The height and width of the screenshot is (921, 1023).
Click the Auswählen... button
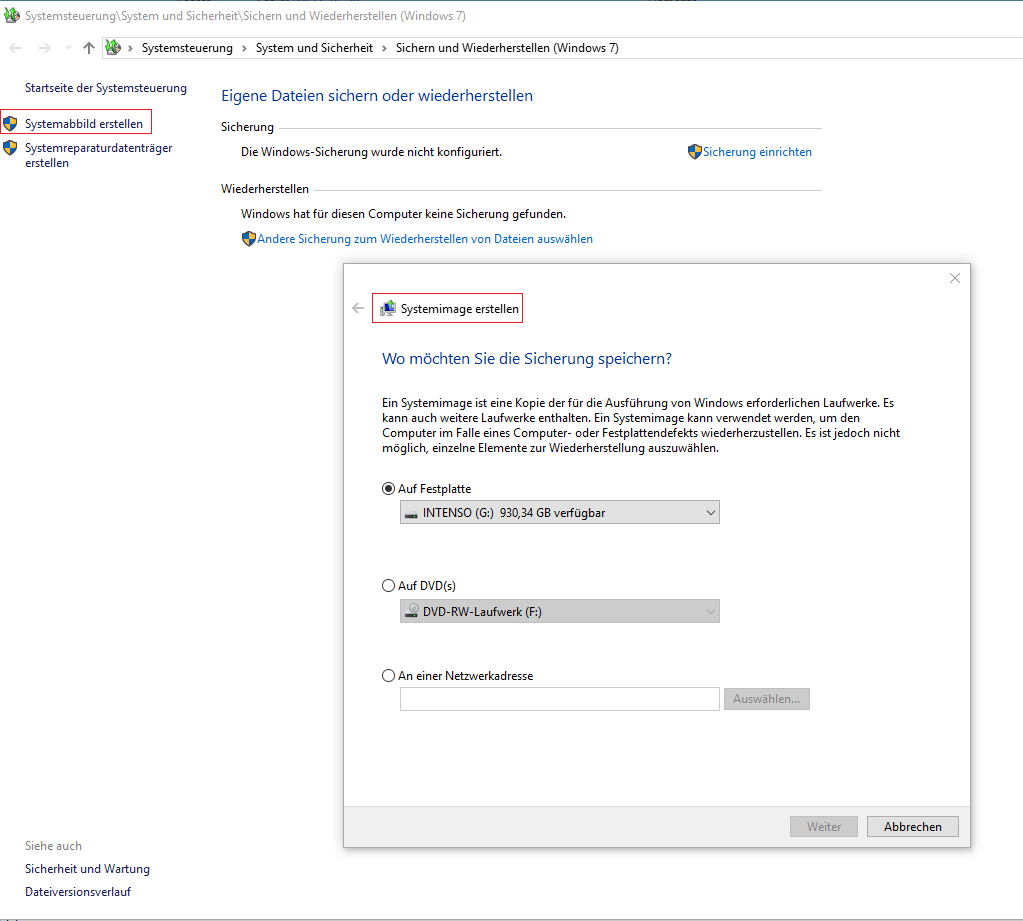point(767,699)
